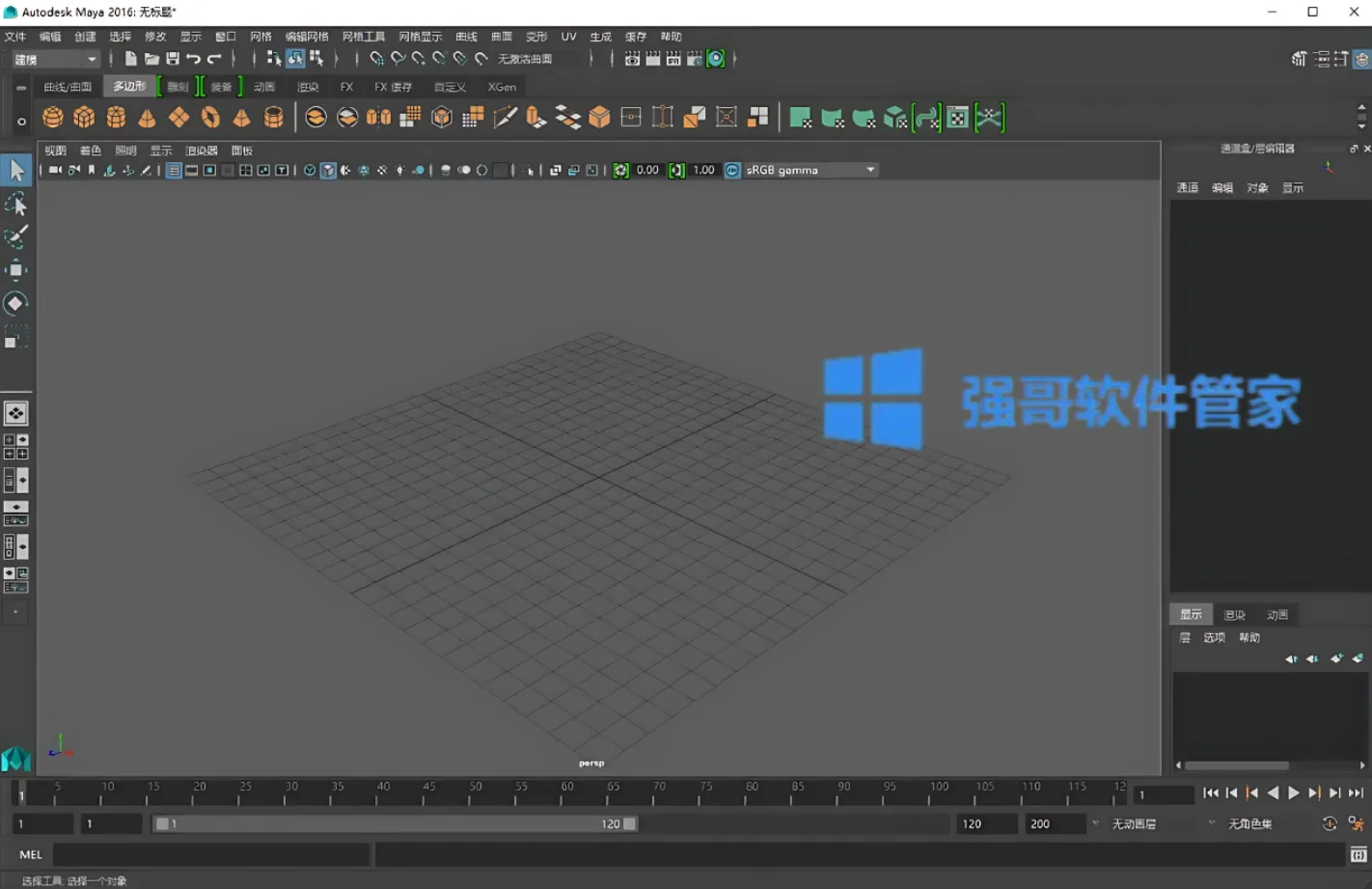Open the Script Editor icon at bottom right
This screenshot has width=1372, height=889.
pyautogui.click(x=1358, y=854)
